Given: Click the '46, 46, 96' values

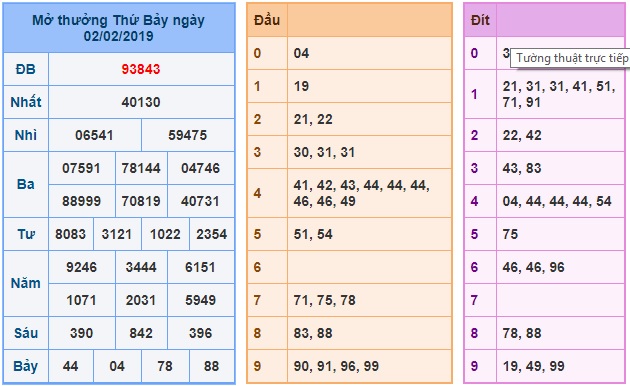Looking at the screenshot, I should [534, 267].
